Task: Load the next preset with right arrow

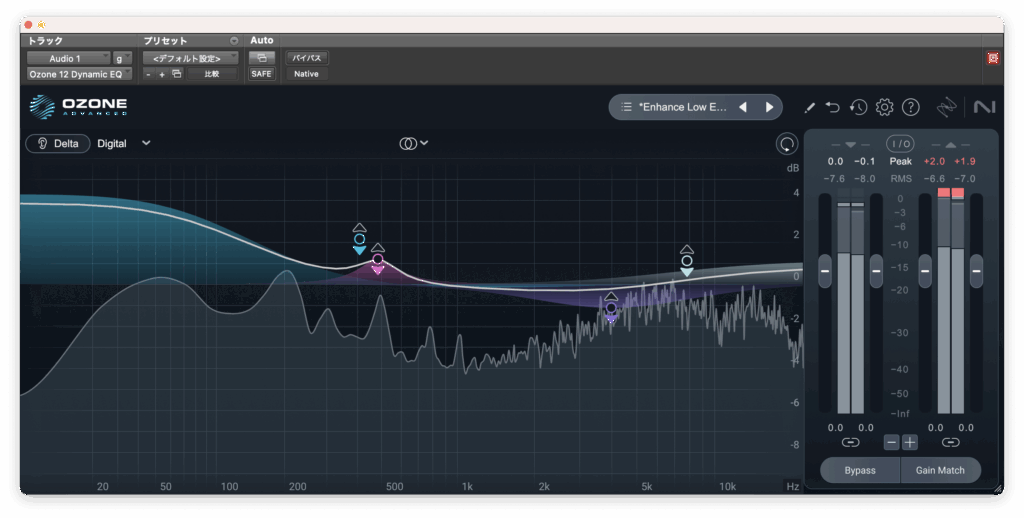Action: click(769, 107)
